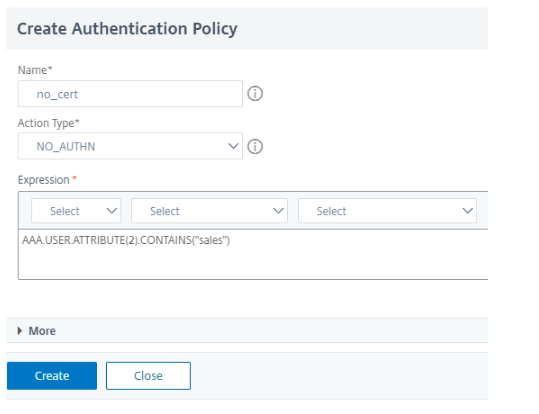Click the Name label
This screenshot has width=539, height=414.
(35, 70)
